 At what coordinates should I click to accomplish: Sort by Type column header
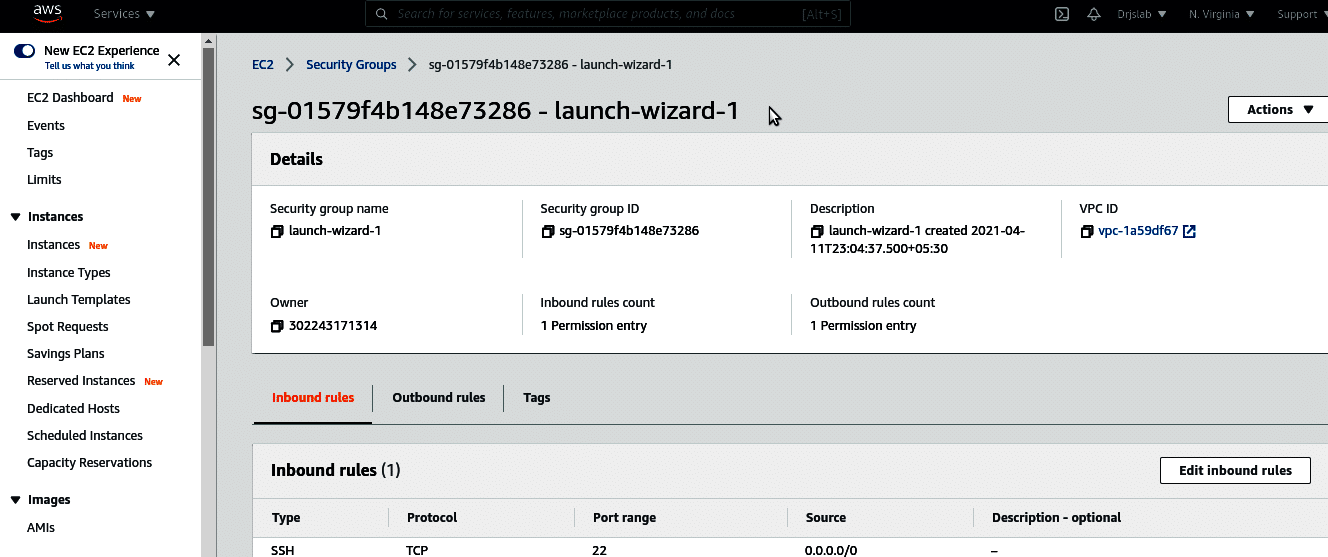click(x=286, y=518)
